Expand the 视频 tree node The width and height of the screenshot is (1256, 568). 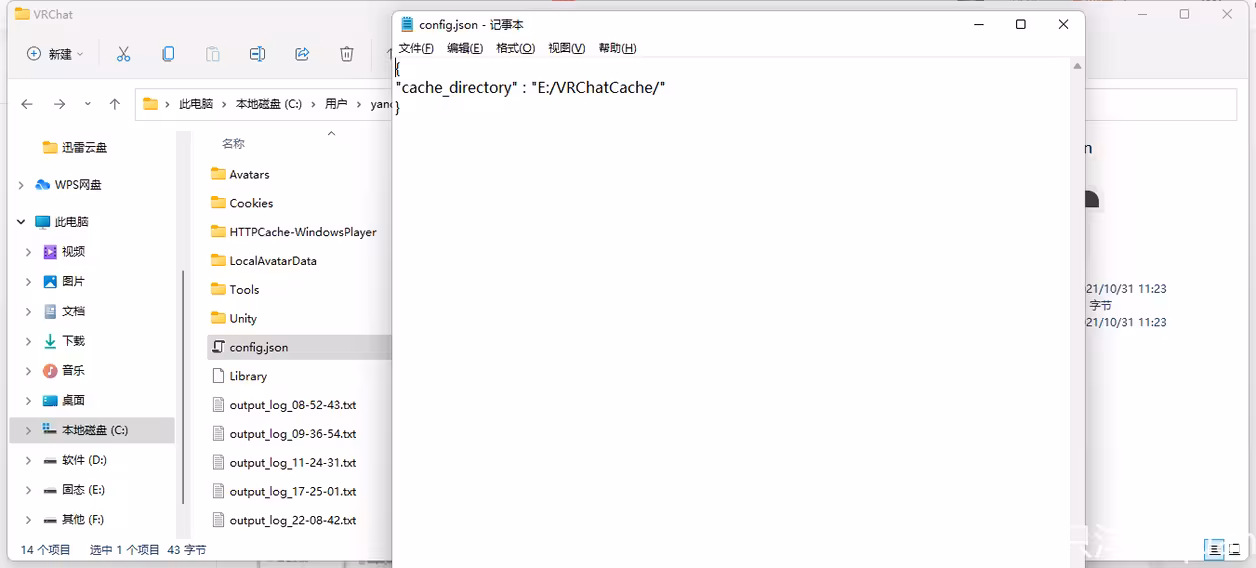point(28,252)
